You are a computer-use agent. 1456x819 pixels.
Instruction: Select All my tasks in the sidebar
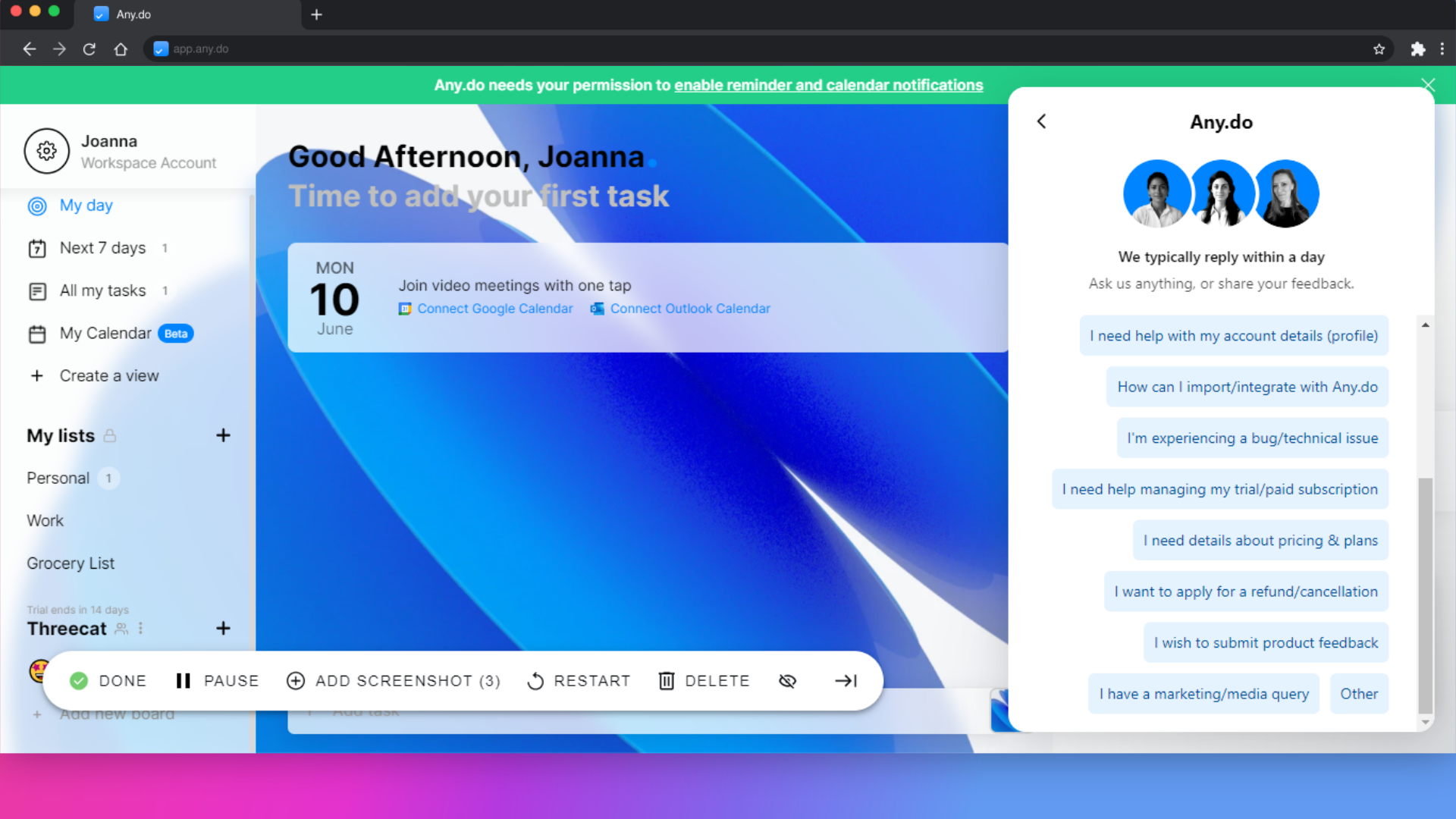(102, 291)
